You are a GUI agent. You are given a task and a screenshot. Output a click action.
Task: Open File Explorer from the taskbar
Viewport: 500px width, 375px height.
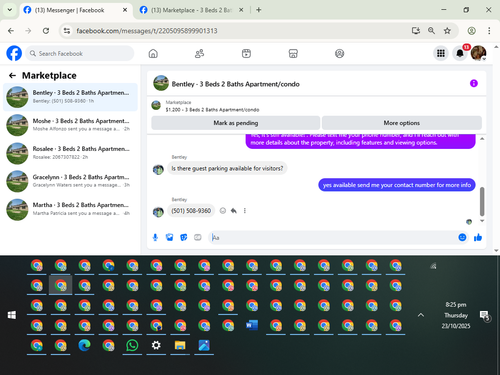click(x=180, y=345)
